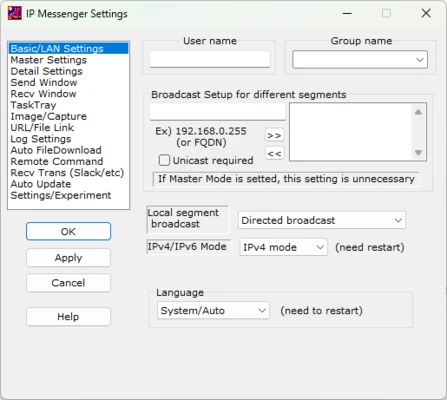Click broadcast list scroll up arrow
The height and width of the screenshot is (400, 447).
point(418,112)
